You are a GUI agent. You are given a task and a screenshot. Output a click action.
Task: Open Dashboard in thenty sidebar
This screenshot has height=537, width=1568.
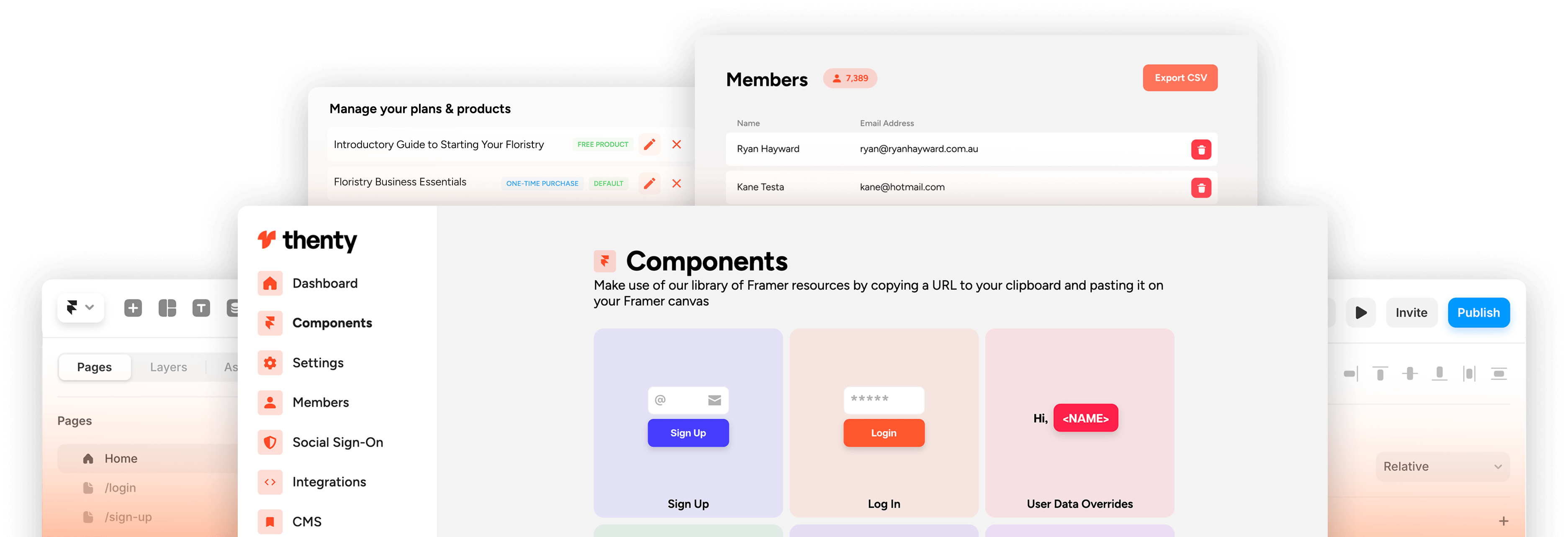pos(325,284)
